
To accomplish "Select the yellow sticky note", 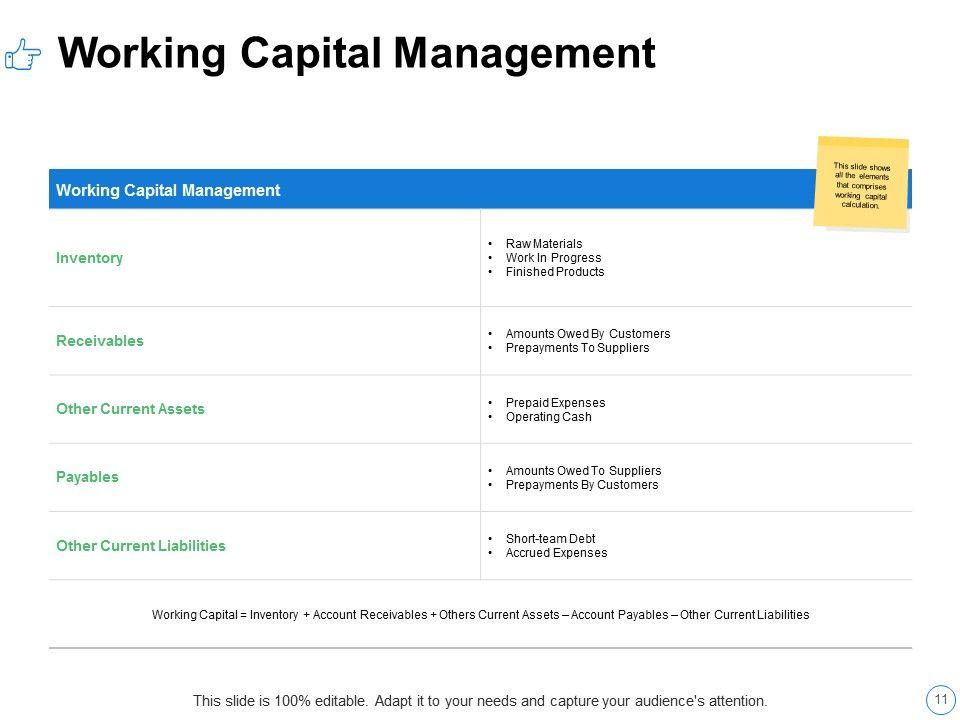I will pyautogui.click(x=861, y=183).
